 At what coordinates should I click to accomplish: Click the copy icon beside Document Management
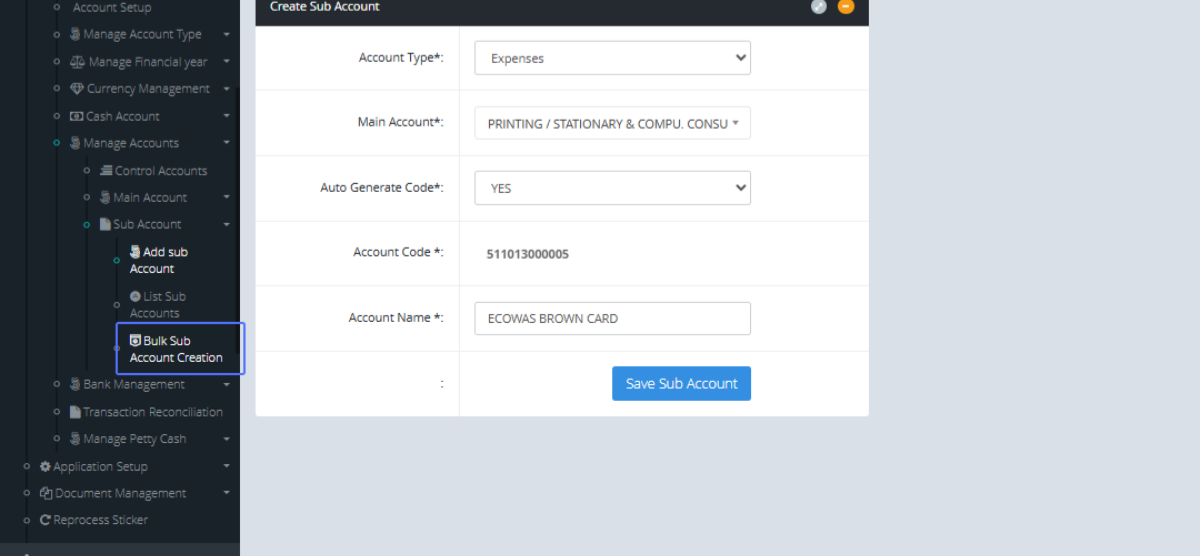tap(45, 493)
